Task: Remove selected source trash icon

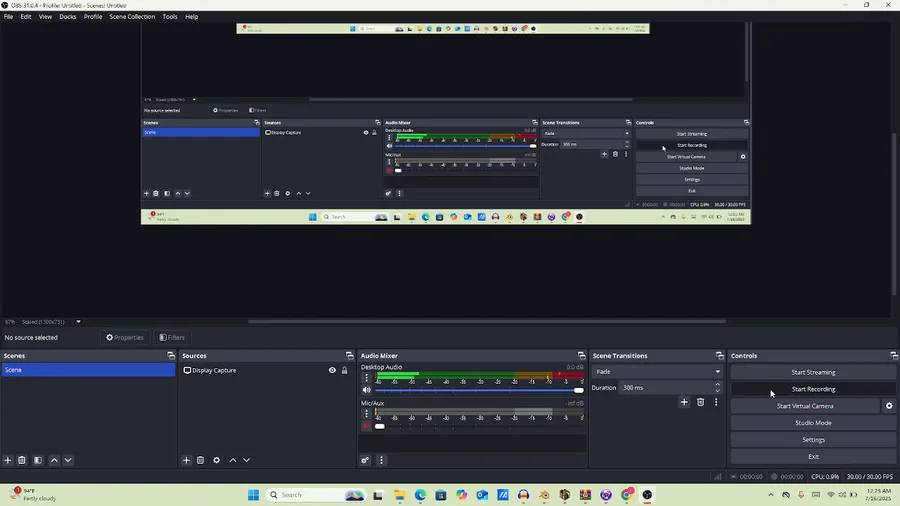Action: point(200,460)
